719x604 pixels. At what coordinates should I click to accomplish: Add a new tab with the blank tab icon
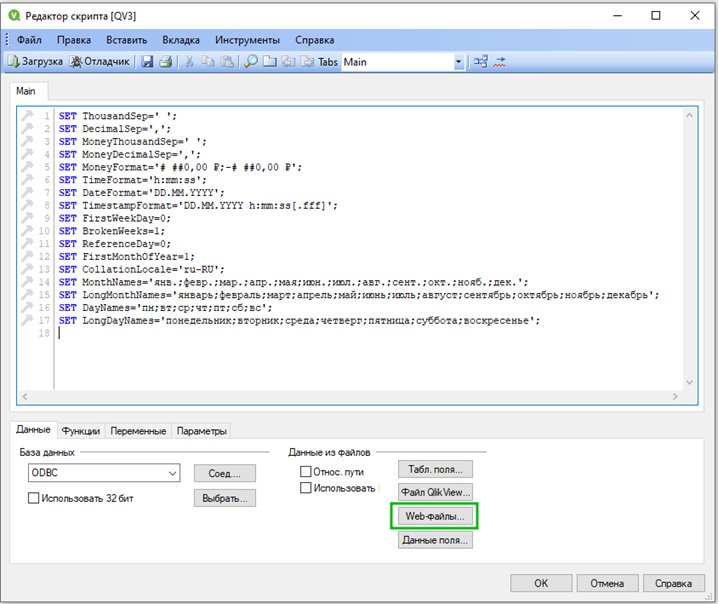click(270, 61)
